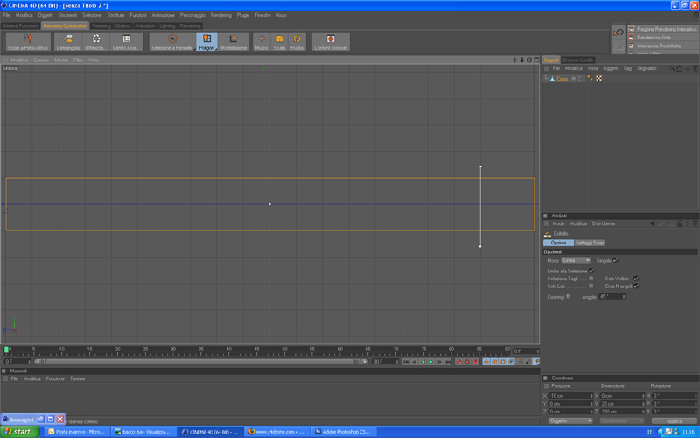This screenshot has height=438, width=700.
Task: Open the Oggetto dropdown in Coordinate panel
Action: click(570, 421)
